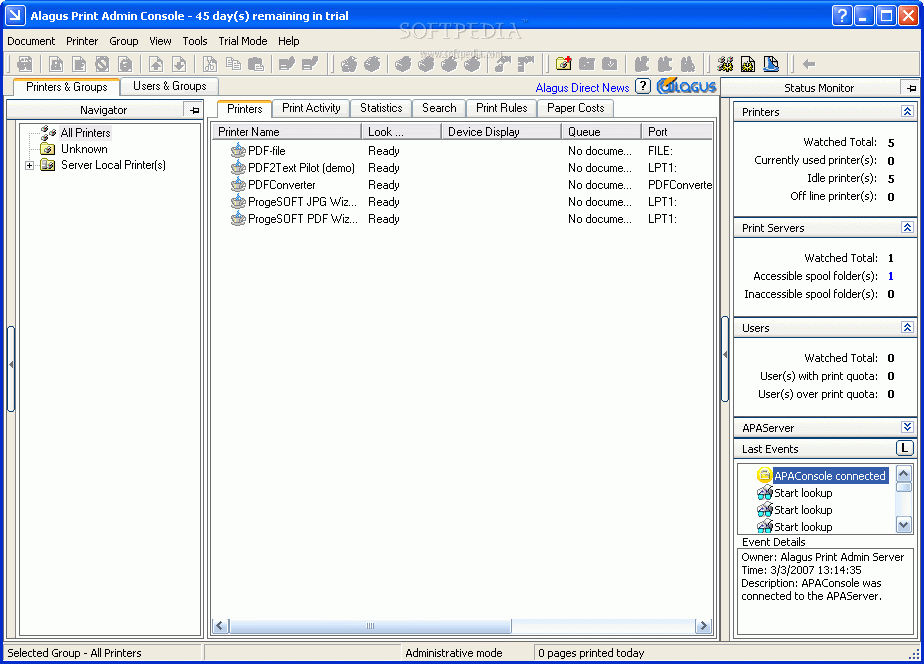Select the ProgeSOFT JPG Wiz... printer row
Image resolution: width=924 pixels, height=664 pixels.
point(462,201)
